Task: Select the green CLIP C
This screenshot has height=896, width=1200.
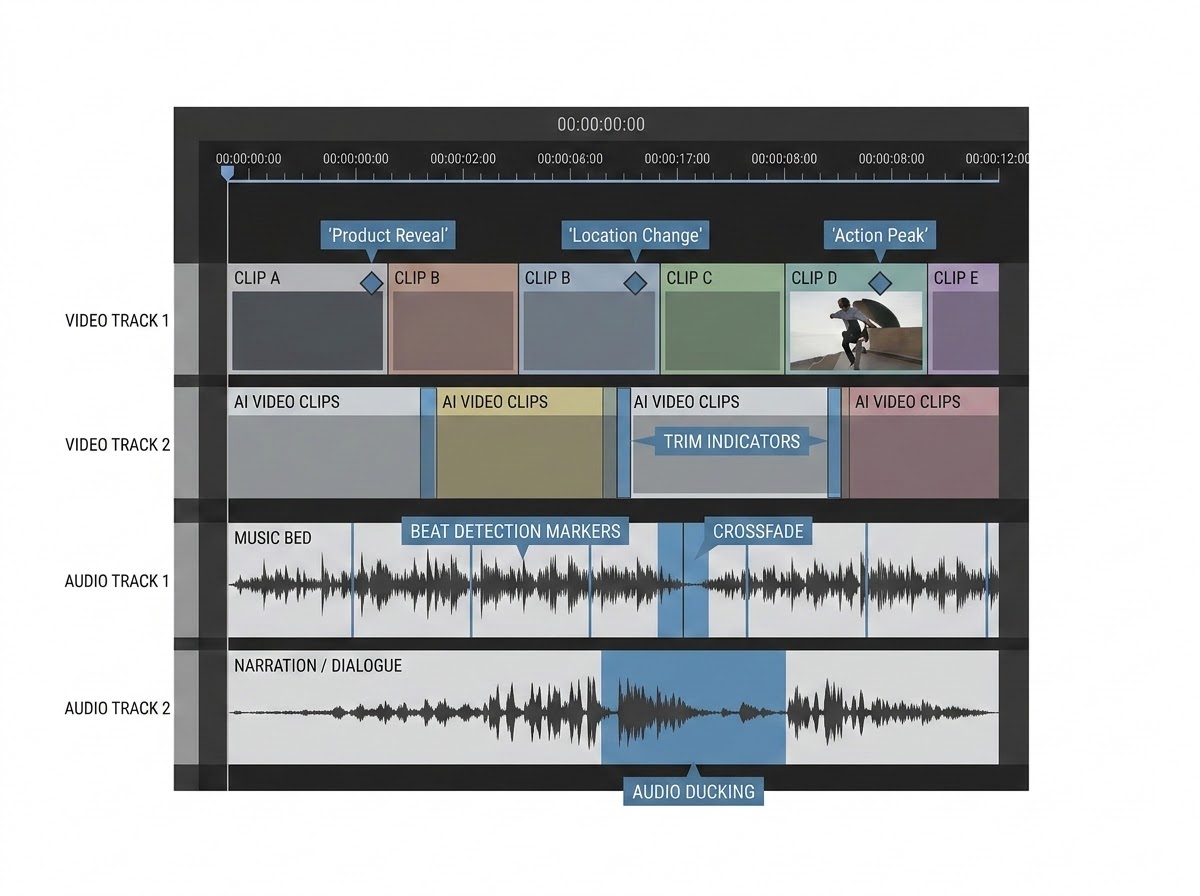Action: tap(723, 319)
